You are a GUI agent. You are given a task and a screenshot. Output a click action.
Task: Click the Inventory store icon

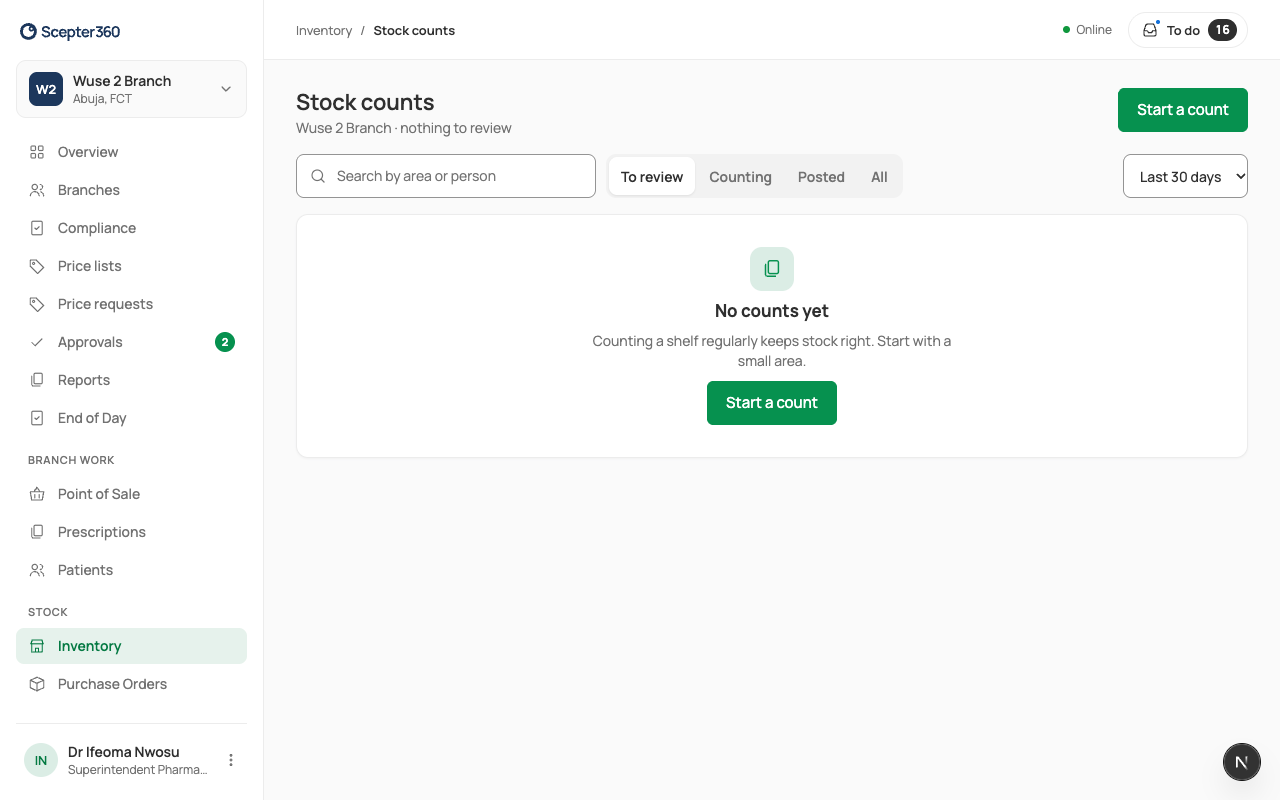[x=37, y=646]
